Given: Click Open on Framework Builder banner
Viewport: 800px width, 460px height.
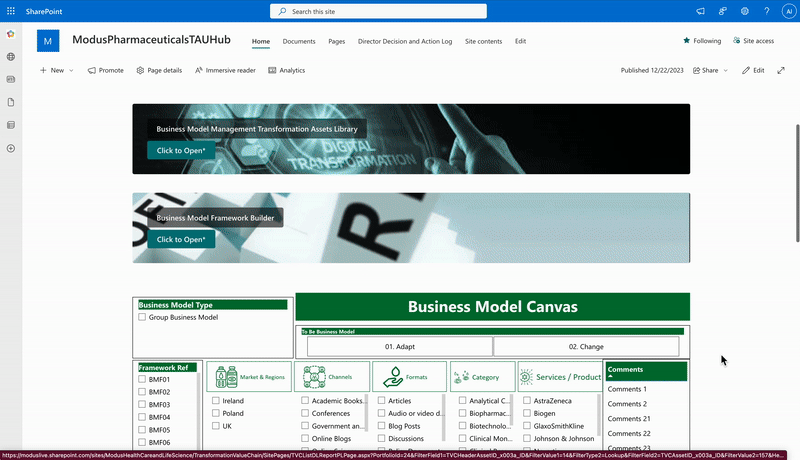Looking at the screenshot, I should point(181,239).
